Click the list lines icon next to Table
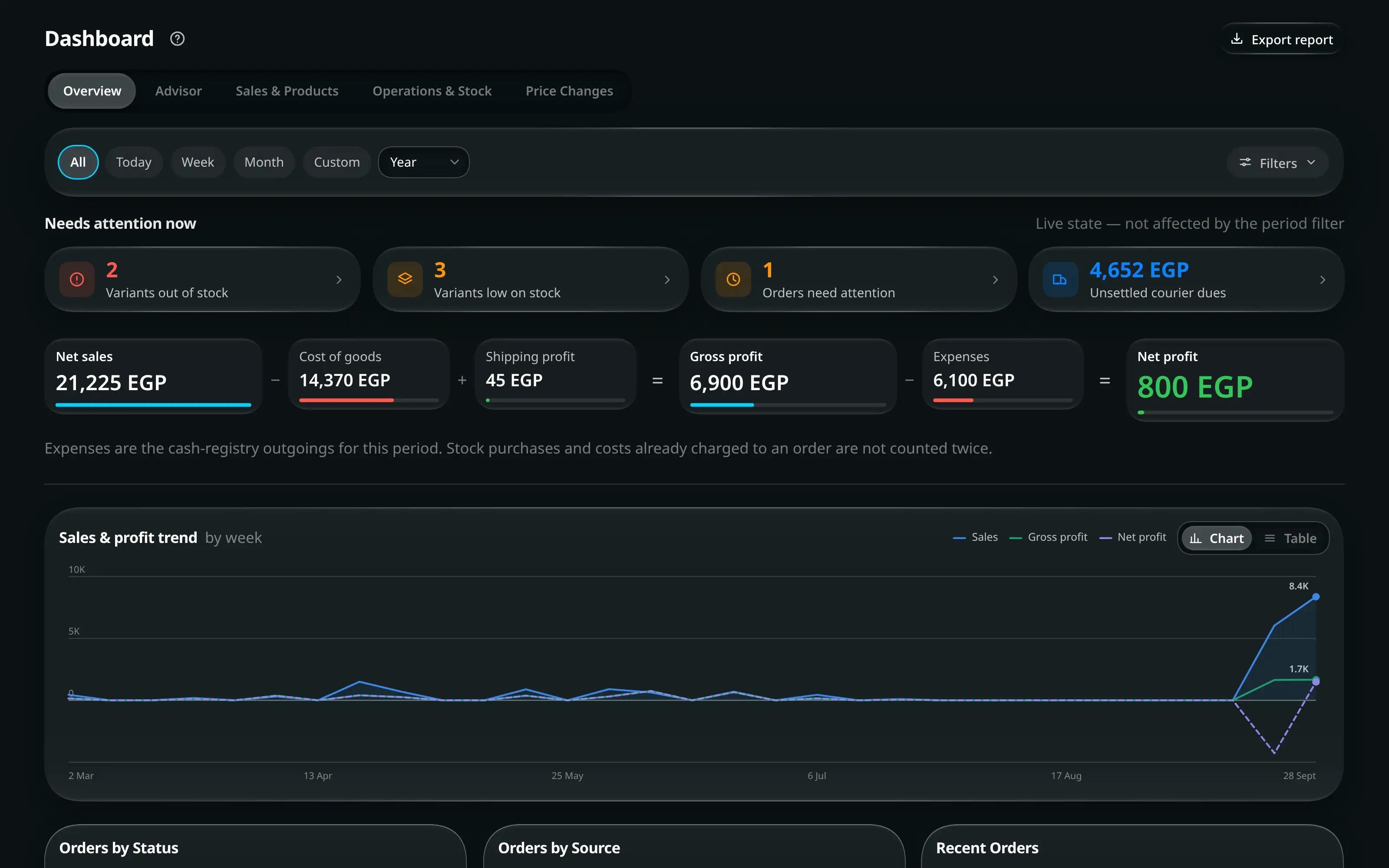 click(x=1270, y=539)
